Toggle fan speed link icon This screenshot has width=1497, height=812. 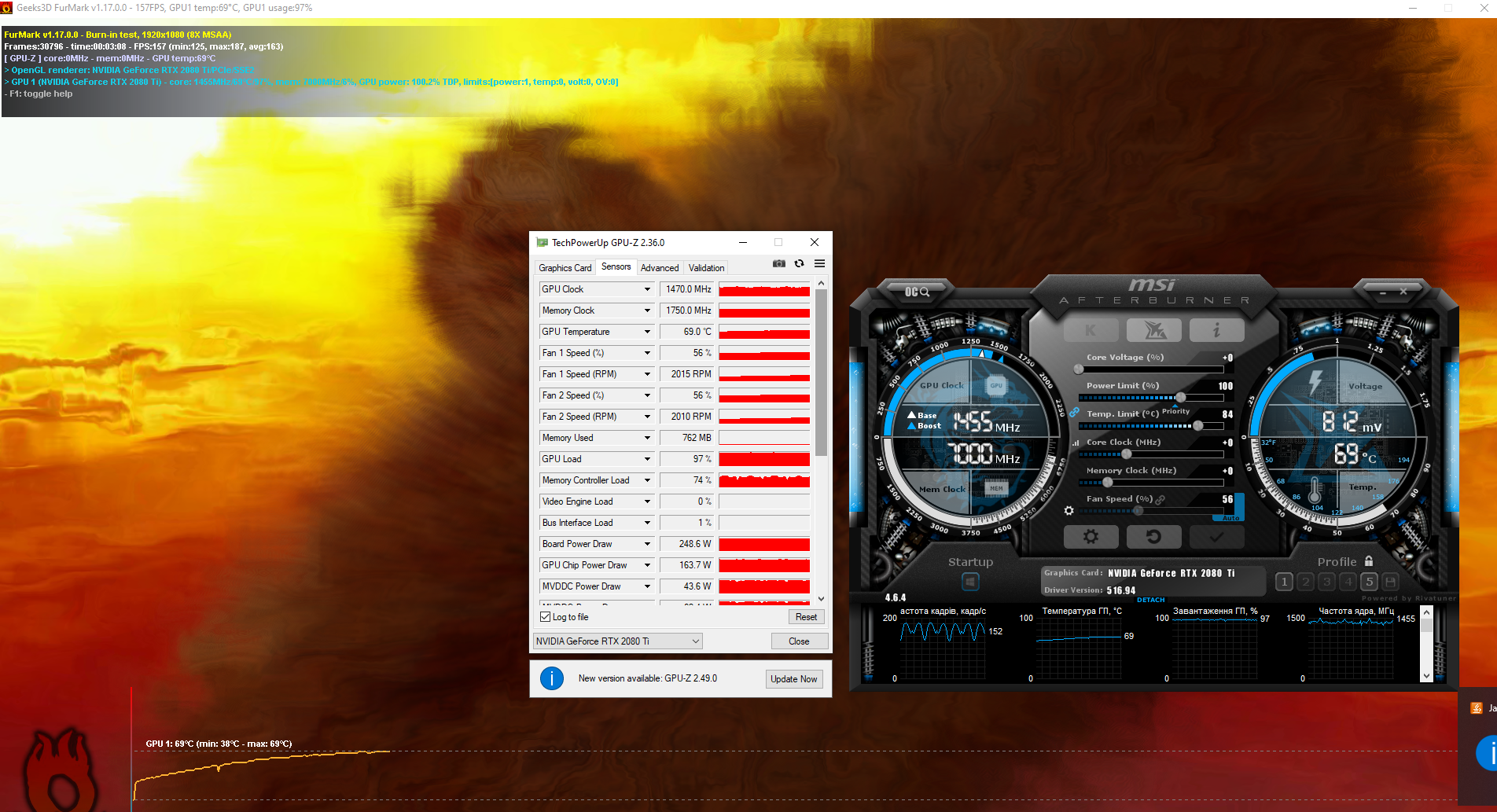coord(1160,499)
